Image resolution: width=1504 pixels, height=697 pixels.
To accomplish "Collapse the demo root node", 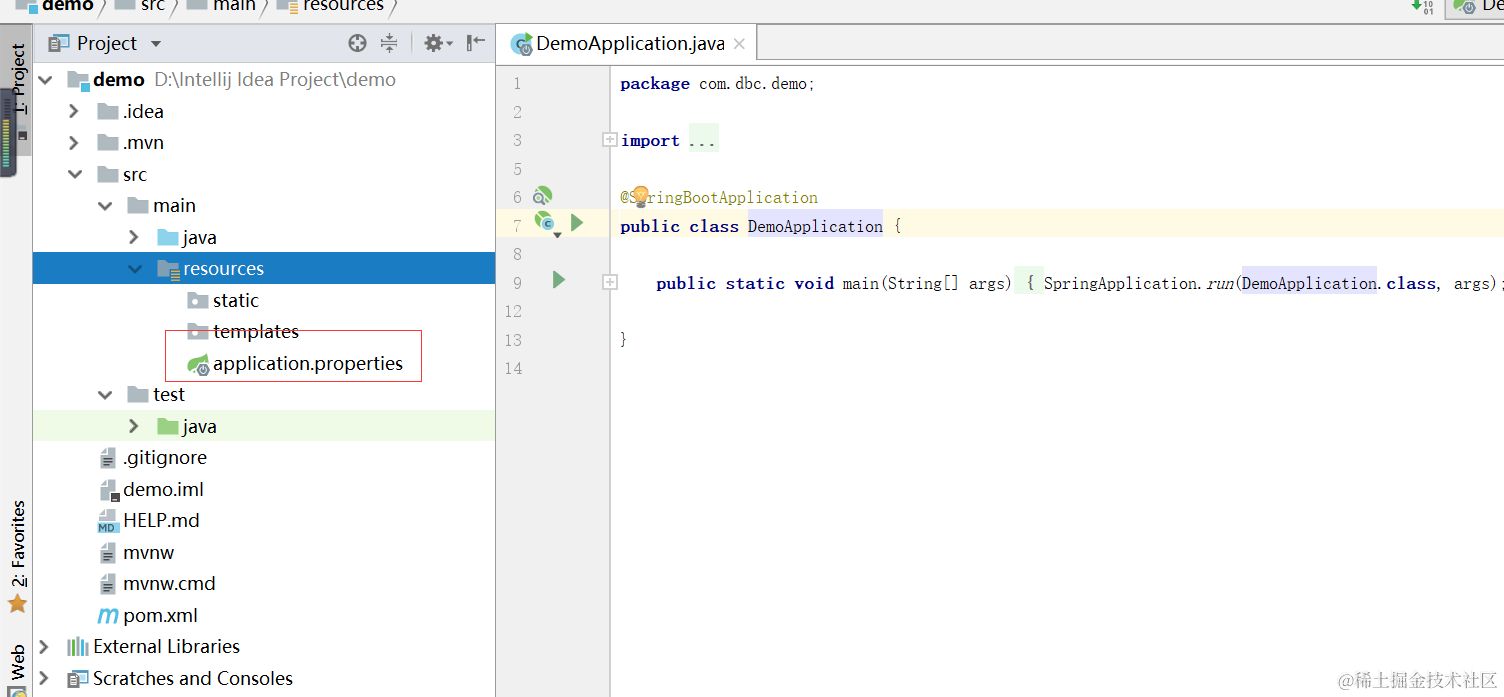I will coord(46,79).
